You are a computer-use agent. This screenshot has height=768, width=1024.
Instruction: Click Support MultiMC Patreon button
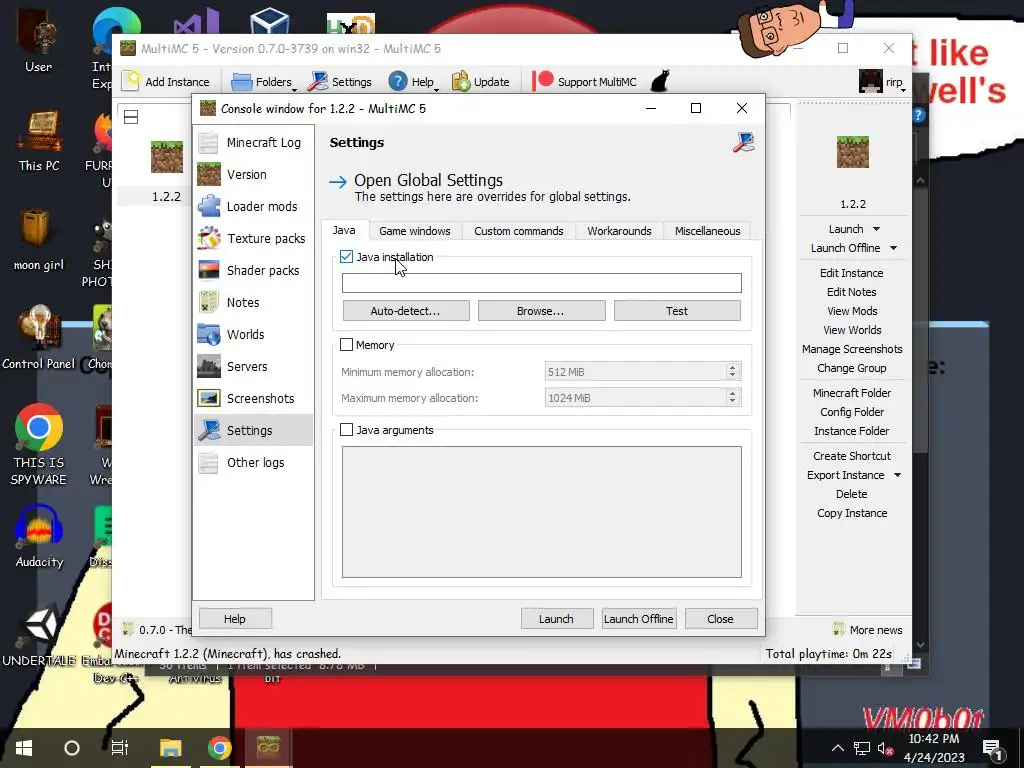tap(584, 82)
